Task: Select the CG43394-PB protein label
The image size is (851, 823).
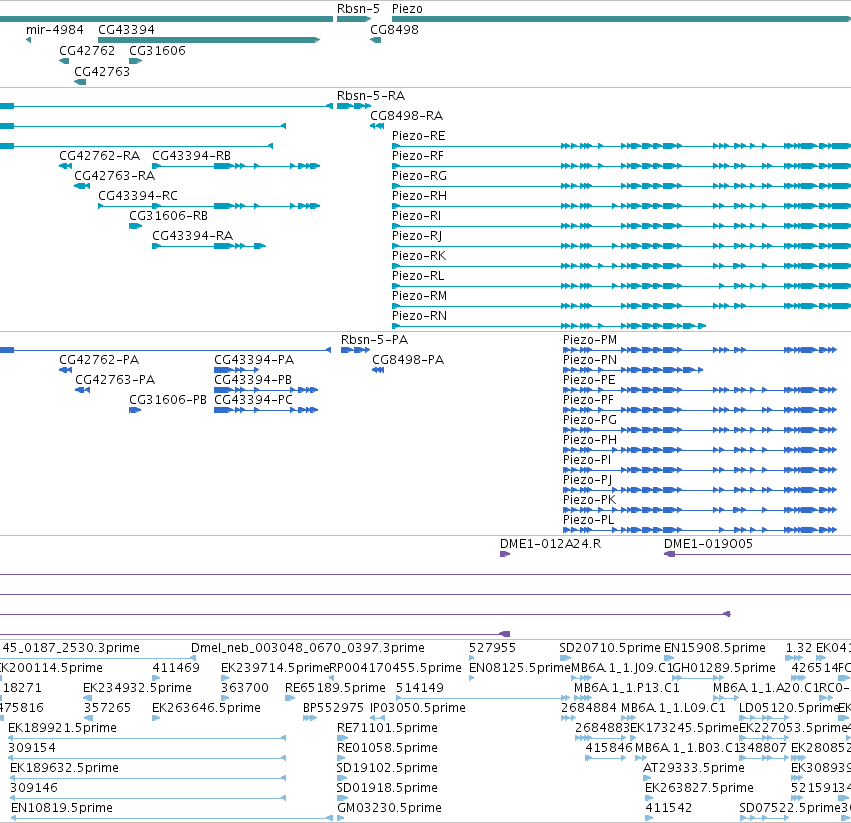Action: 253,379
